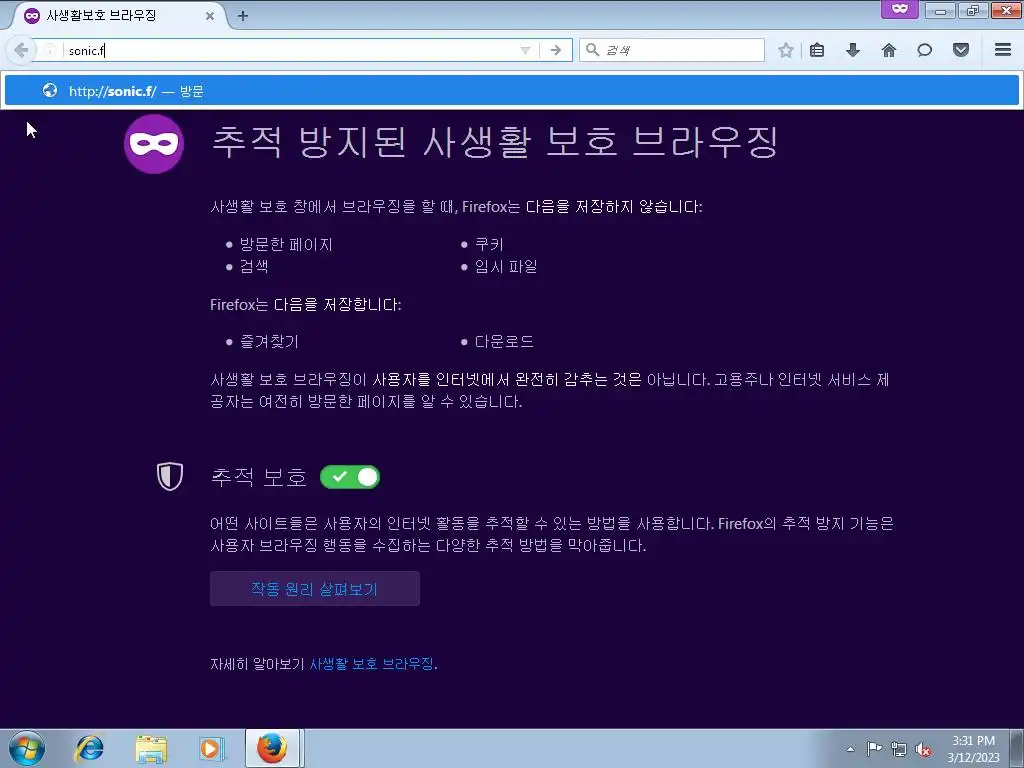Bookmark this page with the star icon

click(x=786, y=50)
